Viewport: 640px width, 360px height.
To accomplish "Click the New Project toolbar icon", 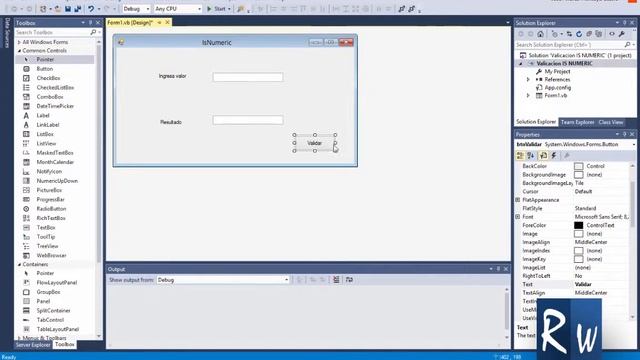I will pos(44,9).
